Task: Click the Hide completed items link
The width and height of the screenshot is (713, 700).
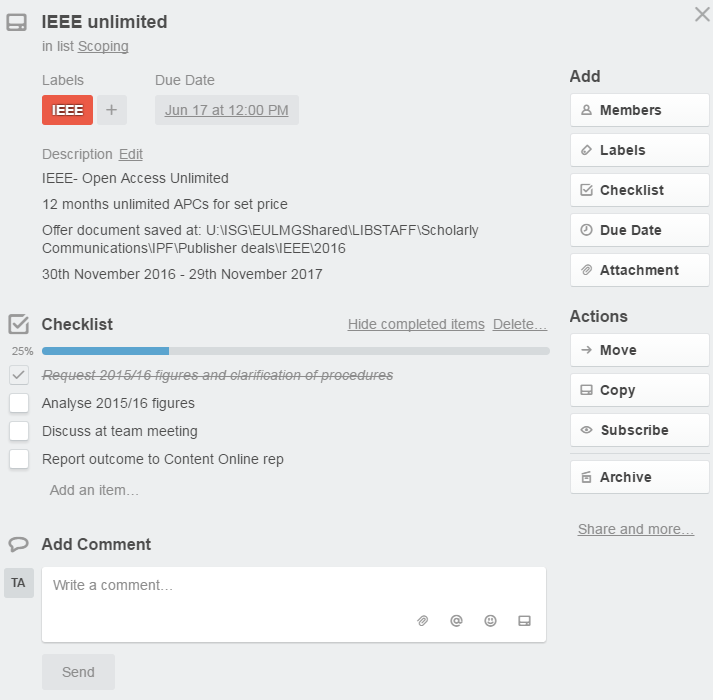Action: point(416,324)
